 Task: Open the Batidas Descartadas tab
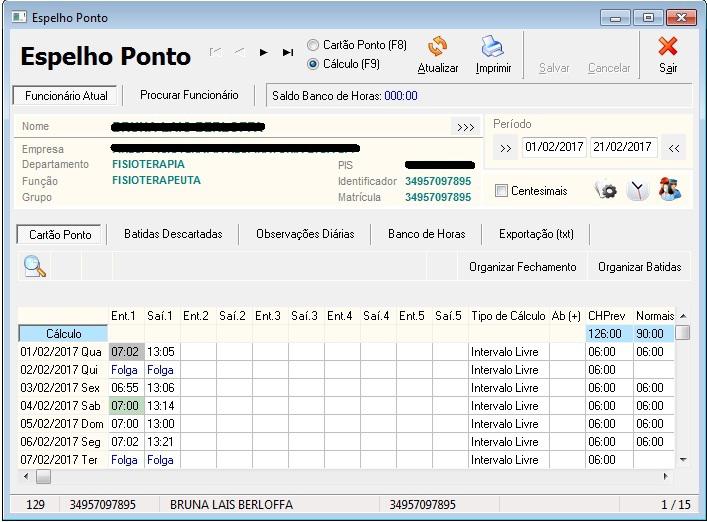coord(173,234)
